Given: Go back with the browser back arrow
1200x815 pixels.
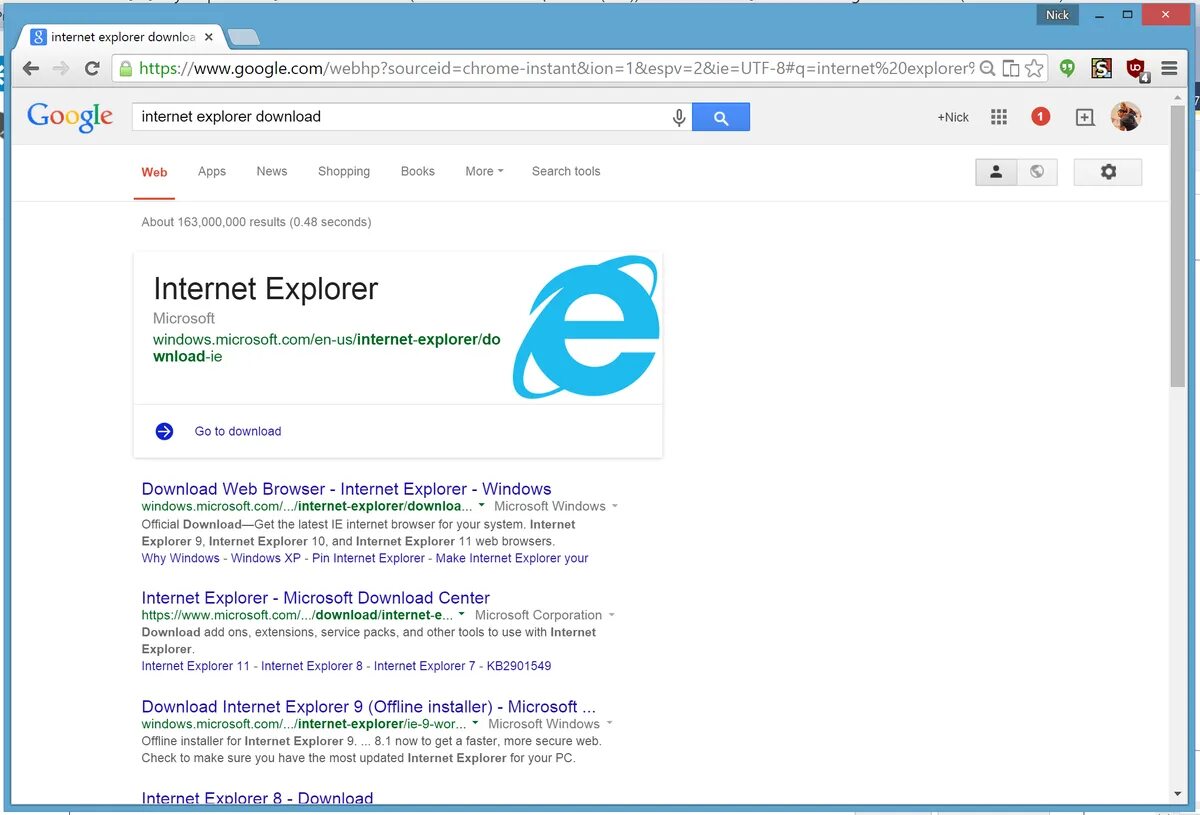Looking at the screenshot, I should click(31, 69).
